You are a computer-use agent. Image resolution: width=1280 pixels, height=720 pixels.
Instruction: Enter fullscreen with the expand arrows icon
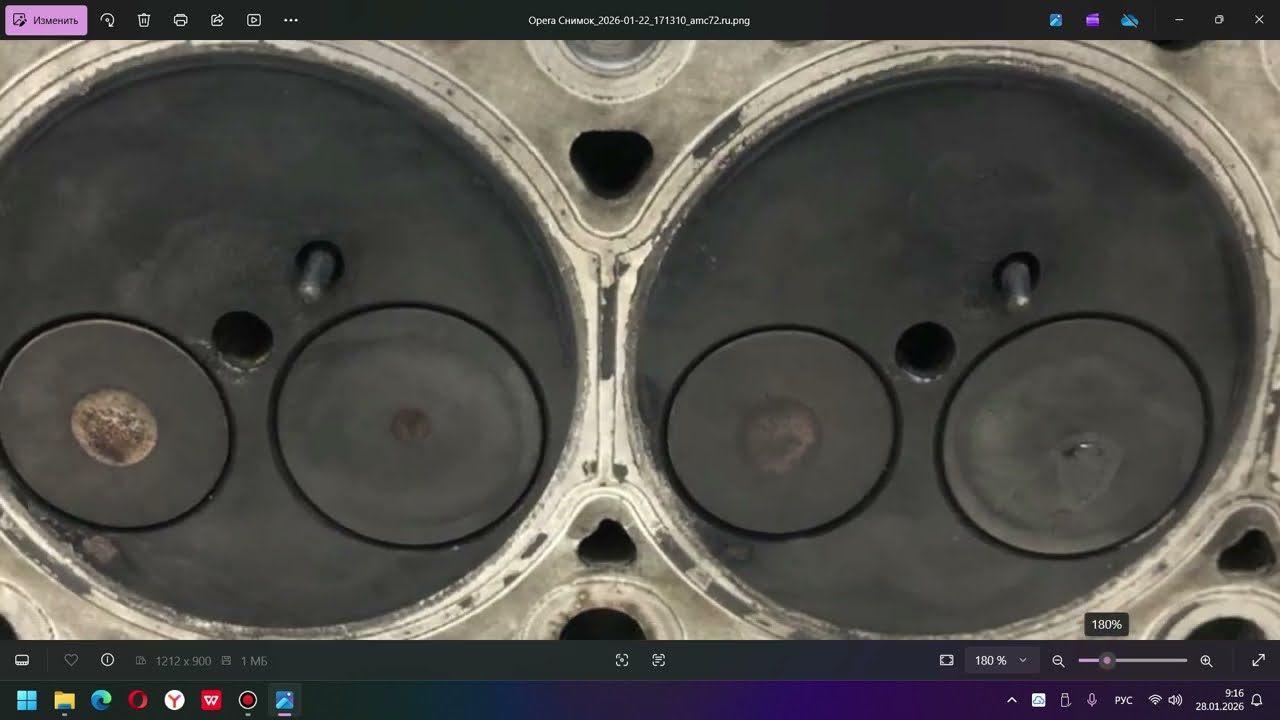coord(1259,660)
